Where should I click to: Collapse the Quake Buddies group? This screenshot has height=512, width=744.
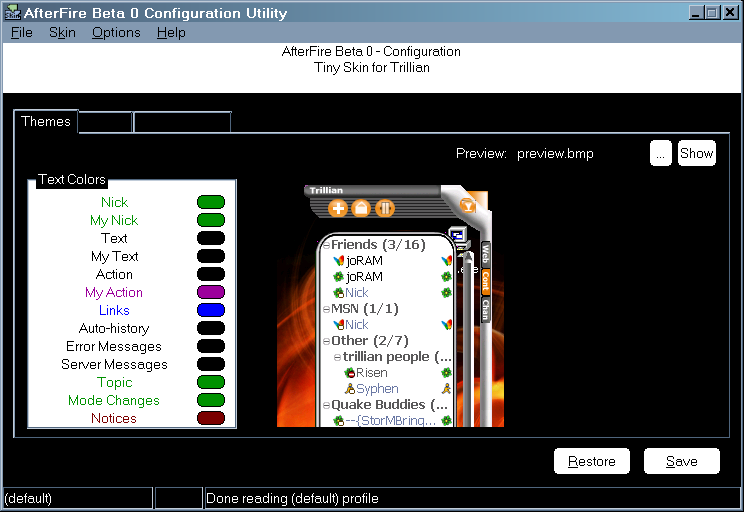(x=326, y=405)
